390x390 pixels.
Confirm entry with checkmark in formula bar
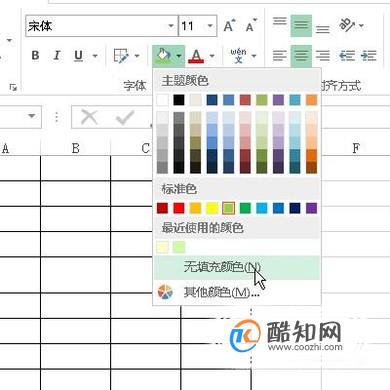click(125, 117)
